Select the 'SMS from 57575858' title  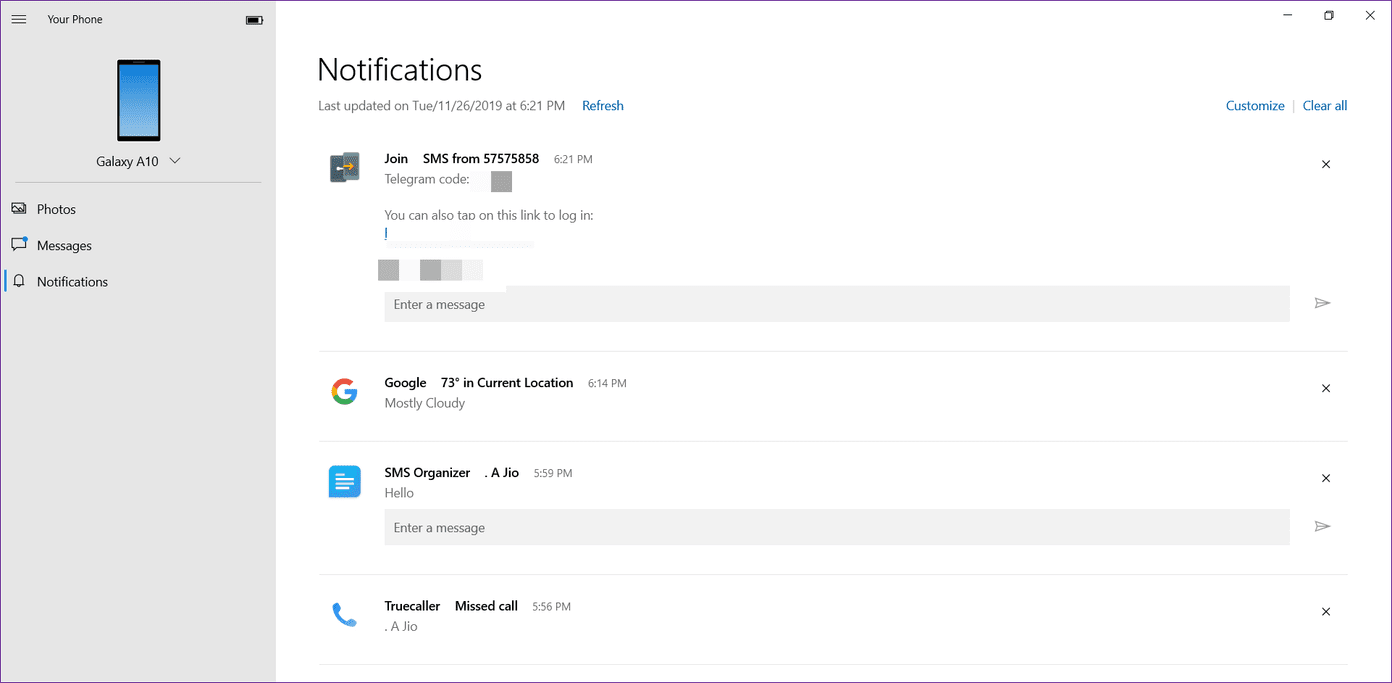(481, 159)
